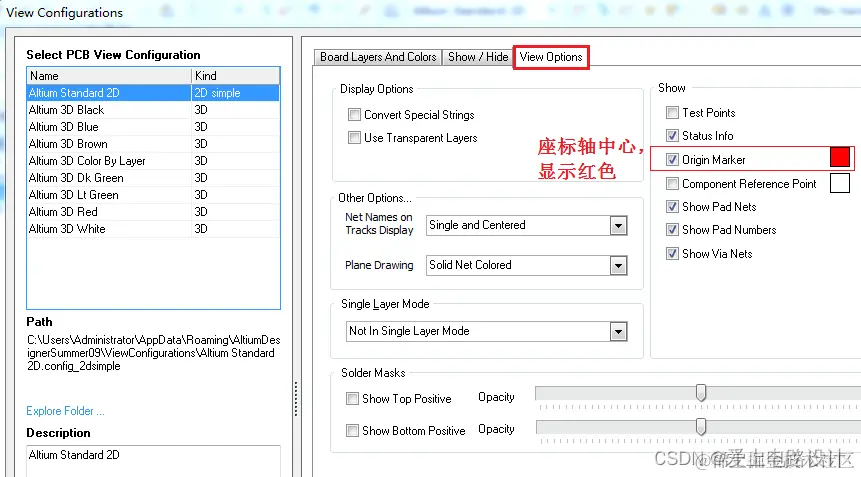The height and width of the screenshot is (477, 861).
Task: Select Altium 3D White configuration
Action: tap(153, 229)
